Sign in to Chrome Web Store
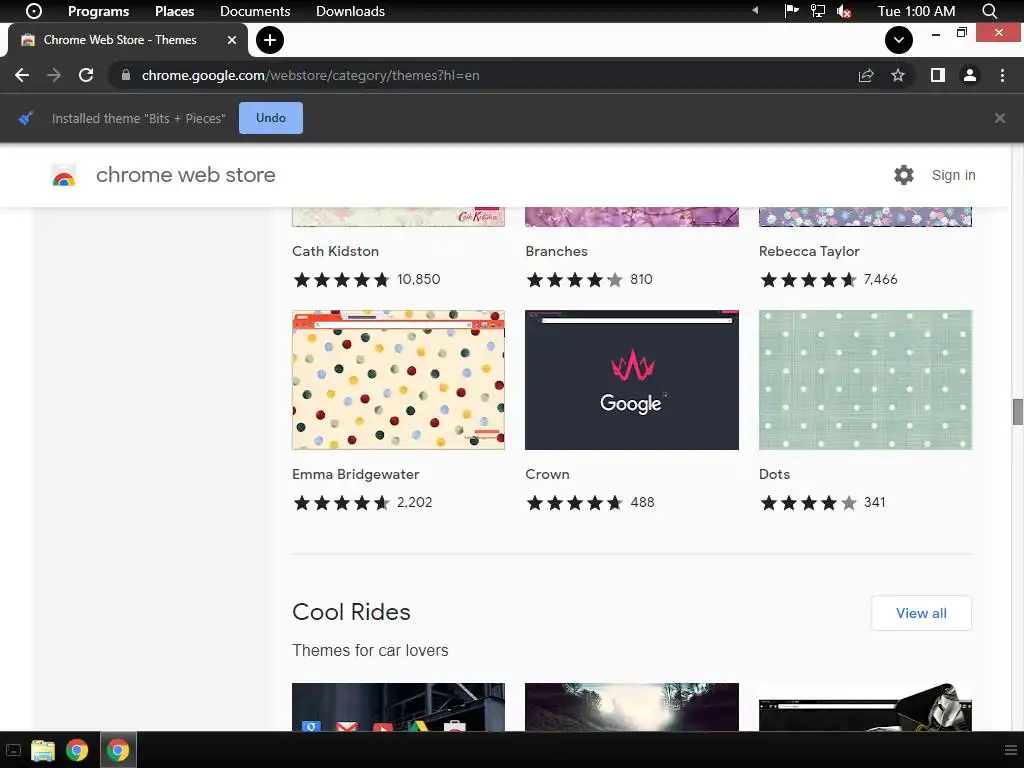This screenshot has height=768, width=1024. tap(953, 175)
